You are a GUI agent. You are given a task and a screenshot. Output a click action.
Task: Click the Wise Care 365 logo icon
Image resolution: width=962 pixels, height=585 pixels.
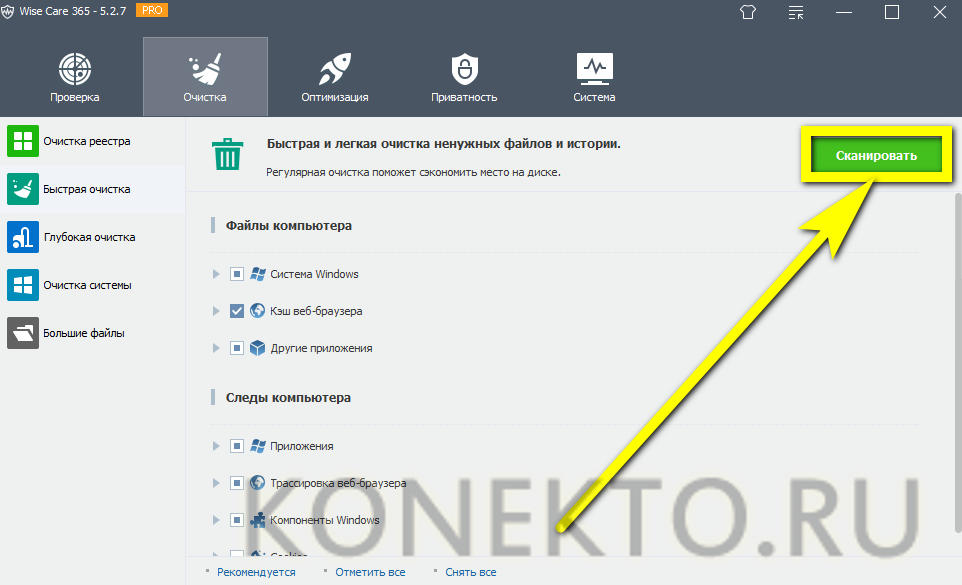(x=8, y=12)
